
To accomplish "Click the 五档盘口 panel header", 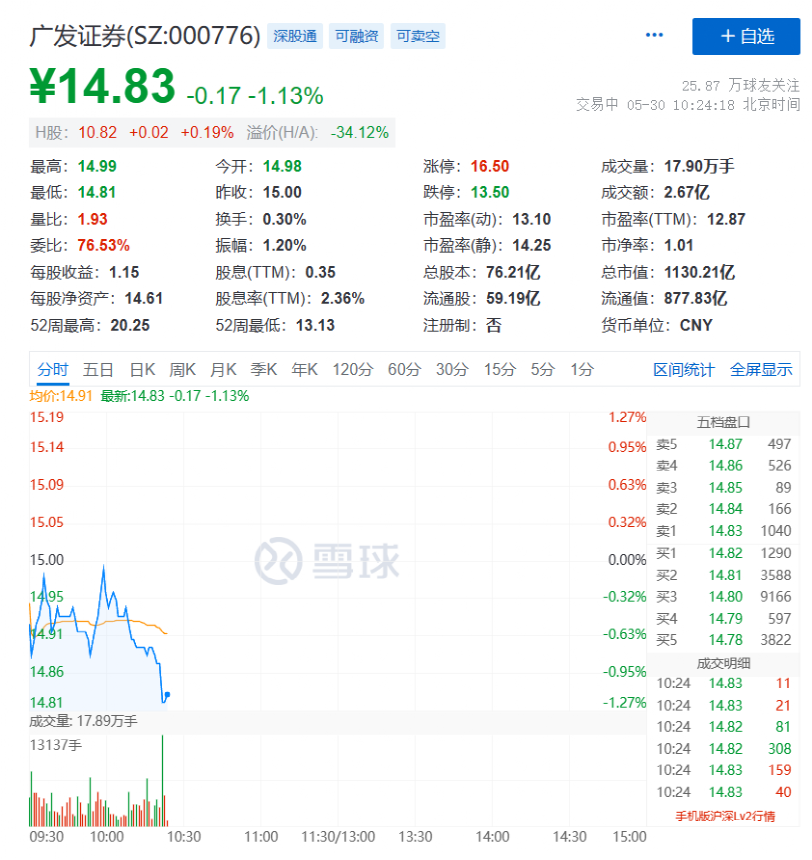I will coord(723,422).
